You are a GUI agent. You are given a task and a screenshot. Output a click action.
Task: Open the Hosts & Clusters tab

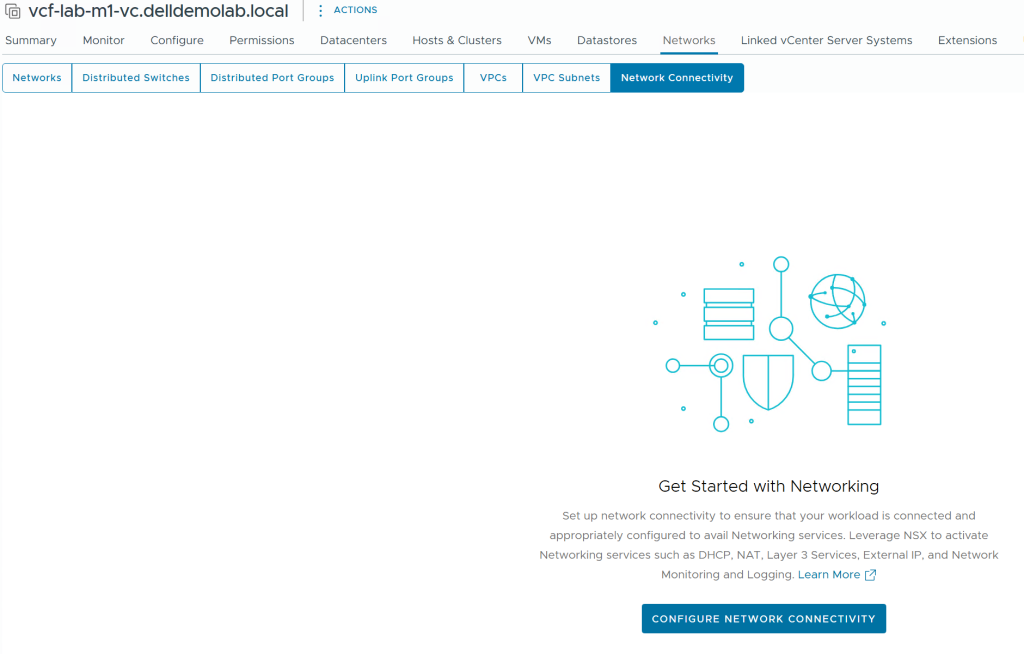tap(457, 41)
